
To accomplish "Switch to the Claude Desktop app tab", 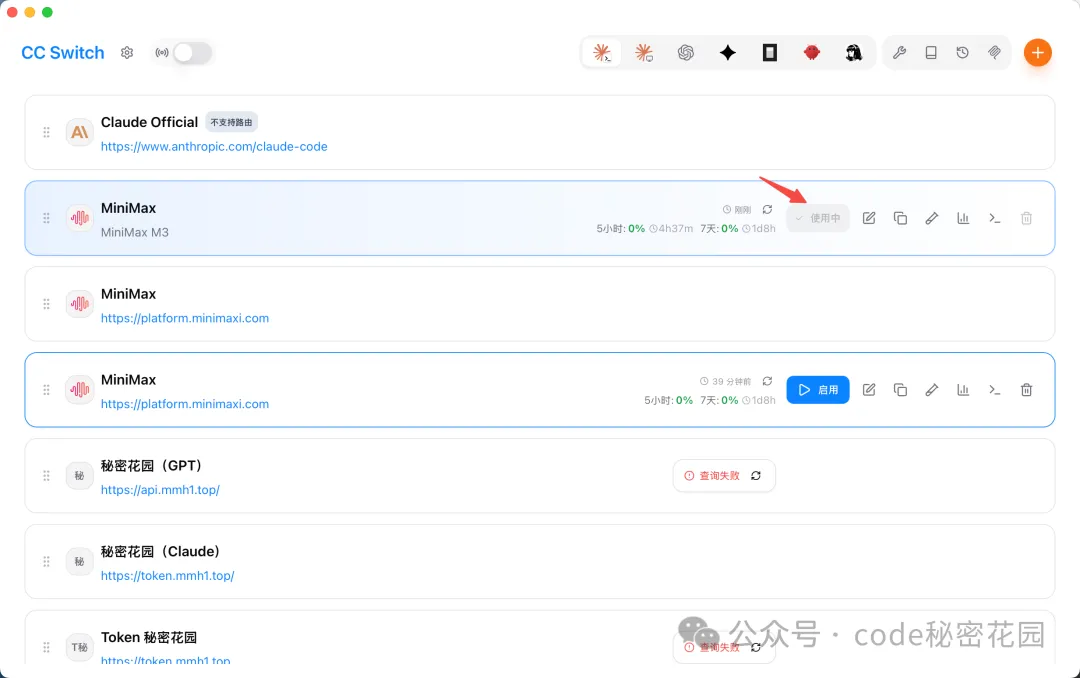I will (x=644, y=53).
